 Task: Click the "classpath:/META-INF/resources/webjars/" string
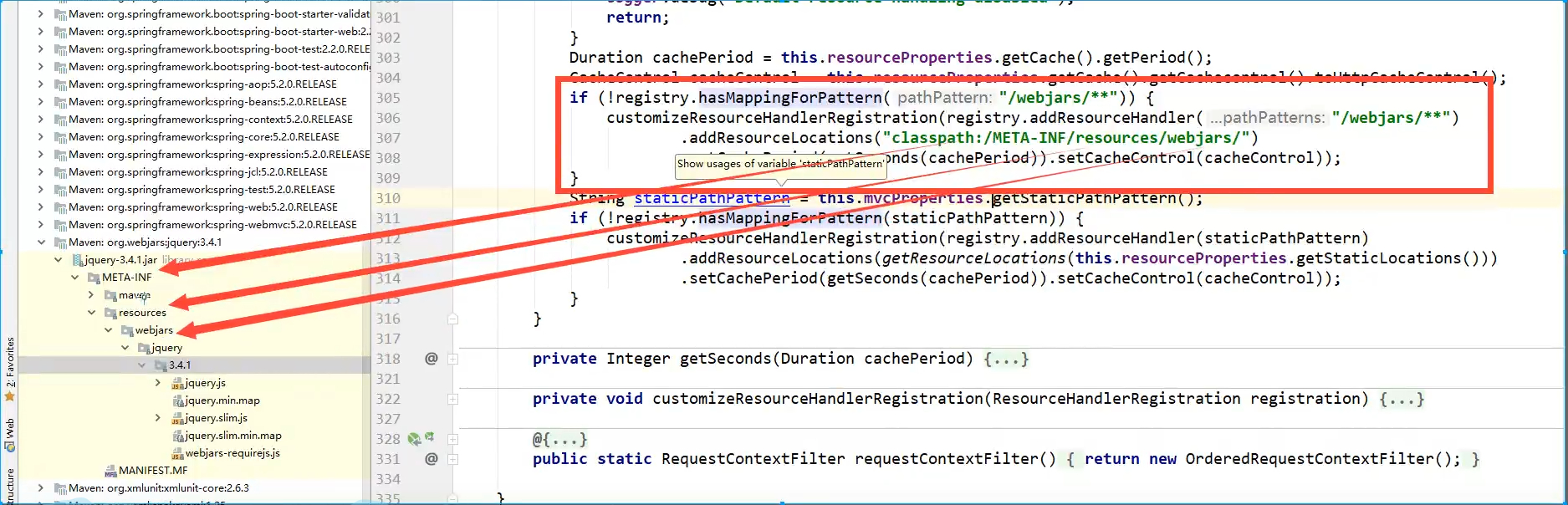tap(1066, 138)
